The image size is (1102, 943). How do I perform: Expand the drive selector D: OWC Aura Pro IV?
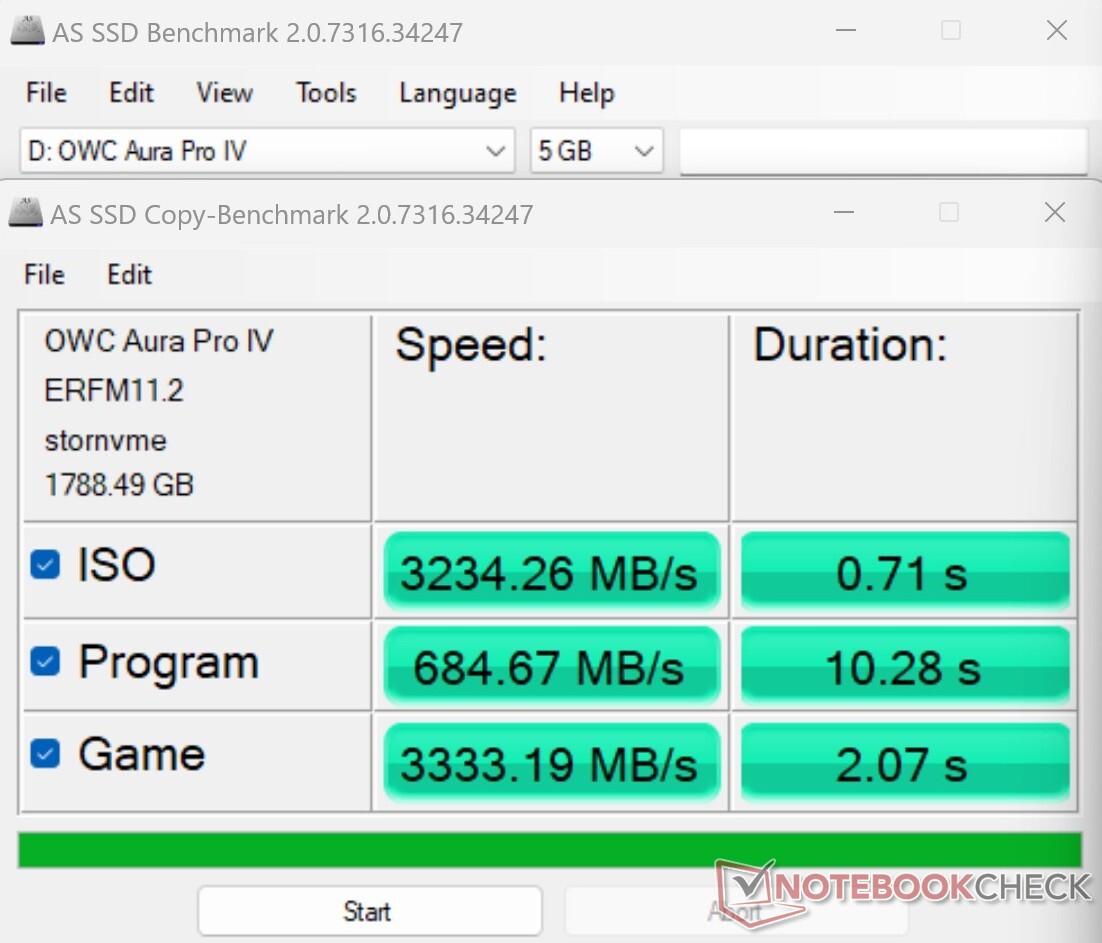click(267, 150)
